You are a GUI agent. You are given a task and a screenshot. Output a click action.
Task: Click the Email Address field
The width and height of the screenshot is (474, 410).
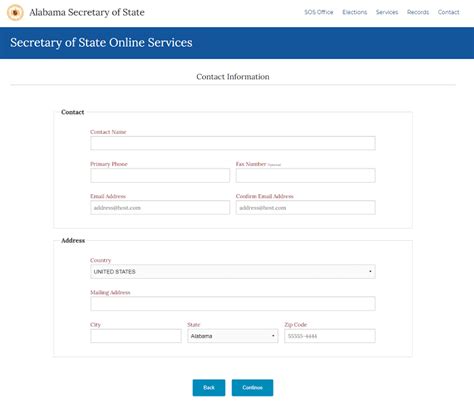160,208
